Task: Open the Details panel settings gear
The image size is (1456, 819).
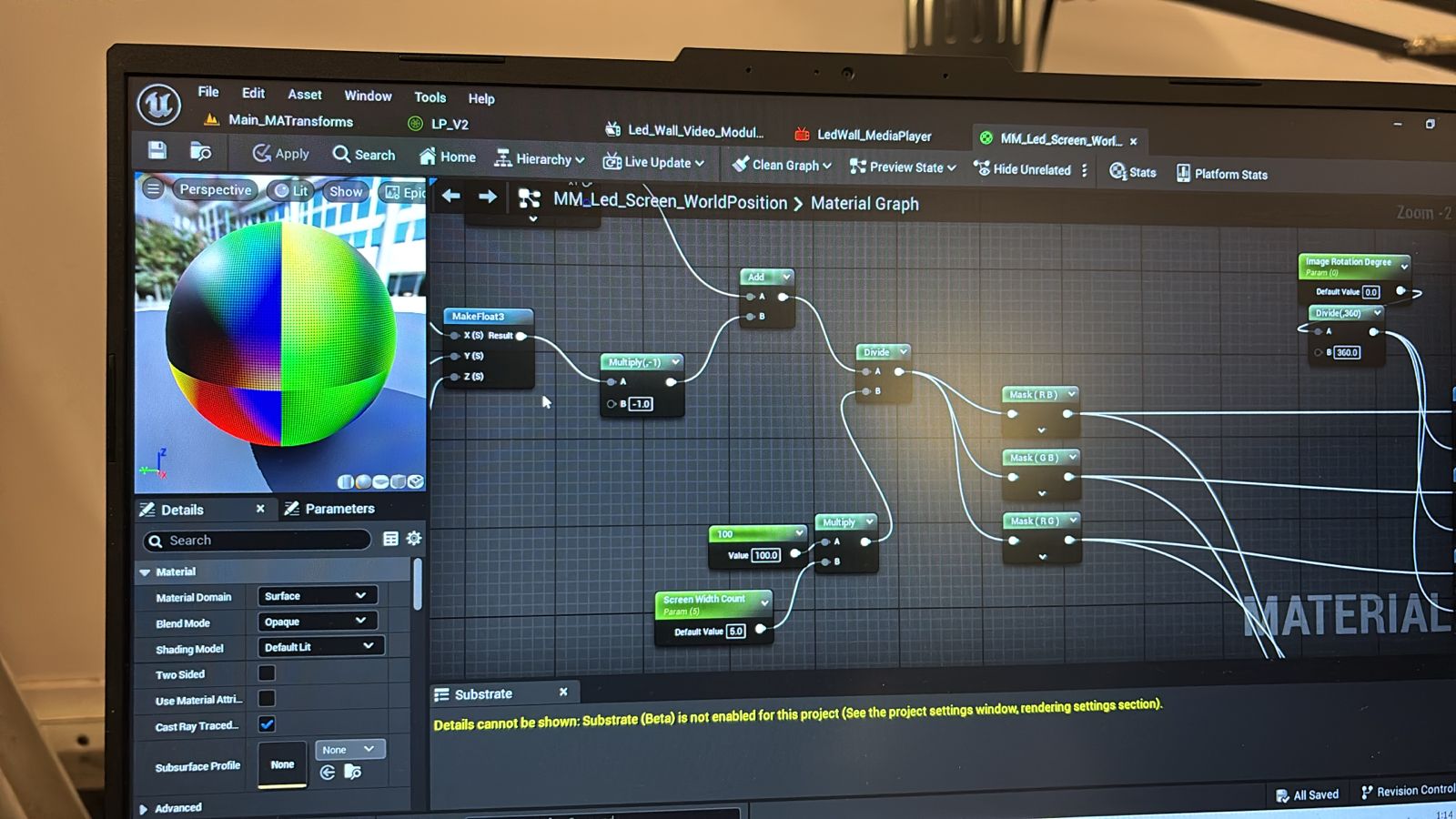Action: [x=414, y=539]
